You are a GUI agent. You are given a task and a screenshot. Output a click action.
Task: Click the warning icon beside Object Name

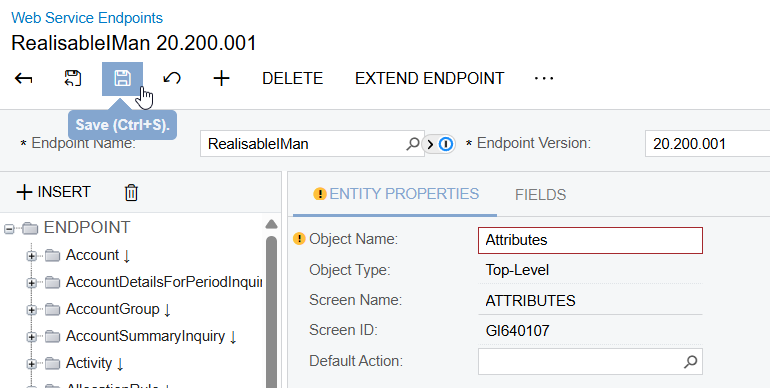(x=299, y=239)
